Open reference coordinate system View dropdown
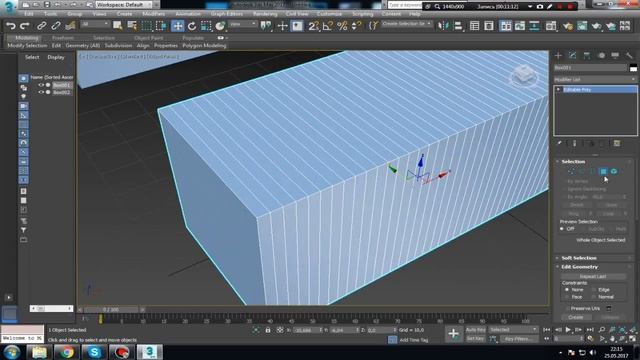The height and width of the screenshot is (360, 640). [242, 24]
